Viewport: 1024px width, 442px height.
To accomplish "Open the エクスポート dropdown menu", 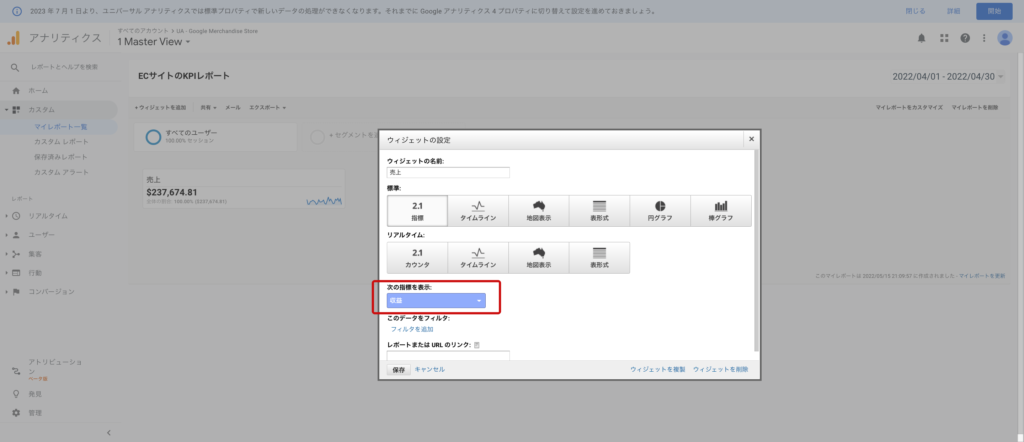I will pyautogui.click(x=267, y=107).
